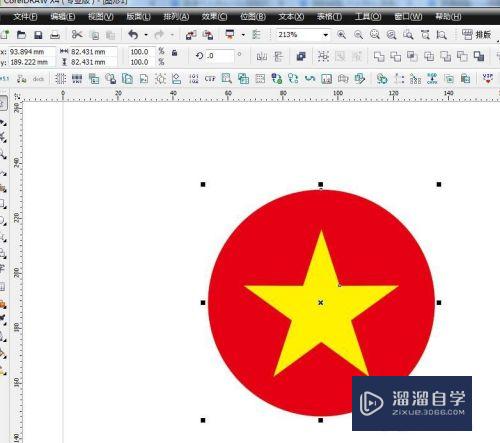Click the Combine objects icon

point(301,56)
